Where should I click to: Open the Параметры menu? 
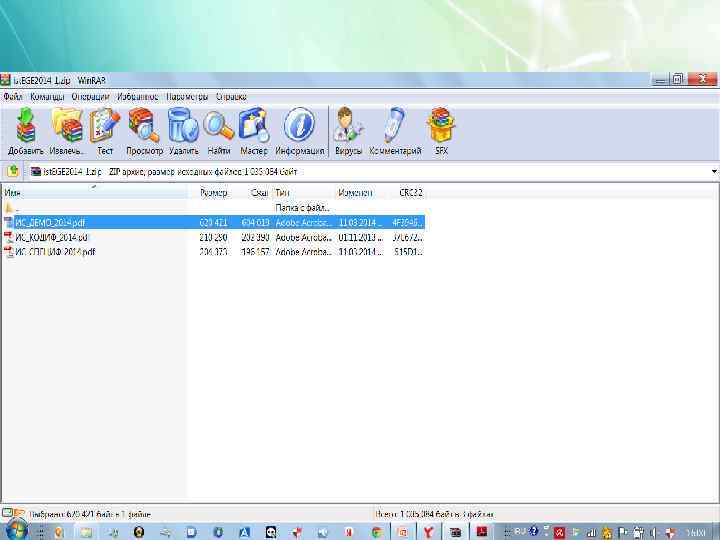[x=187, y=96]
